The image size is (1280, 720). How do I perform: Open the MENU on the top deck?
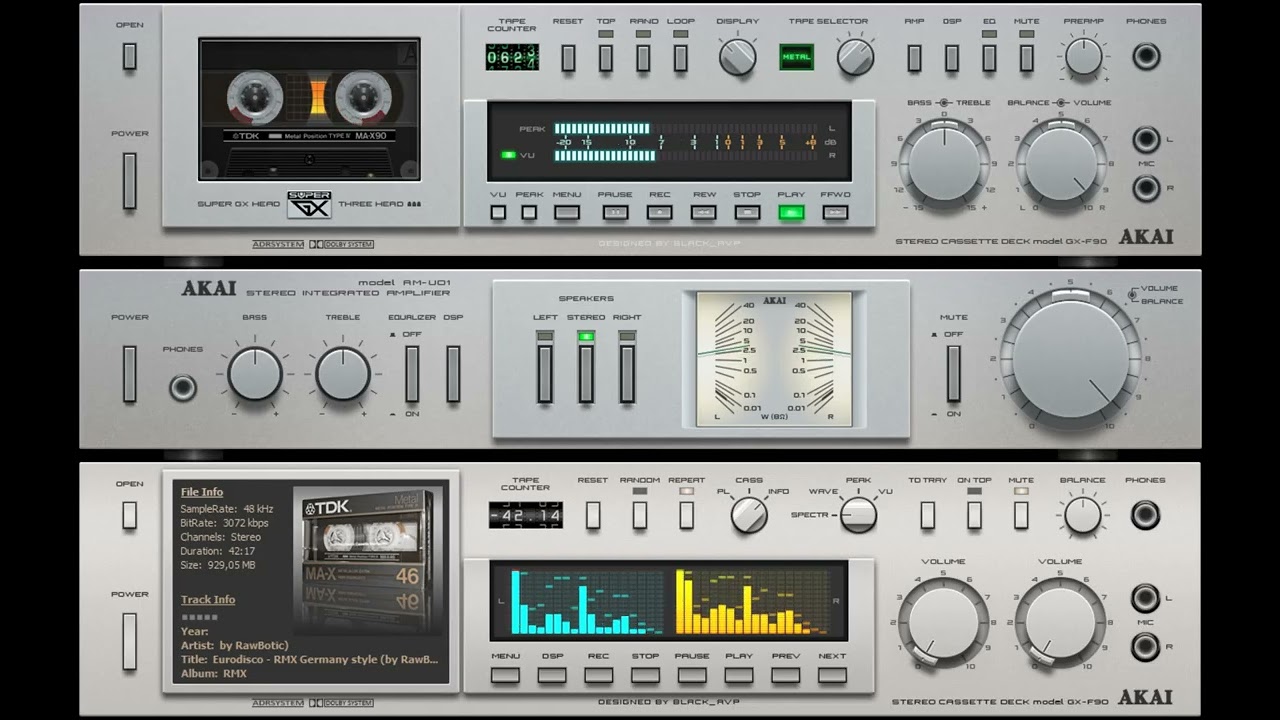pos(567,212)
